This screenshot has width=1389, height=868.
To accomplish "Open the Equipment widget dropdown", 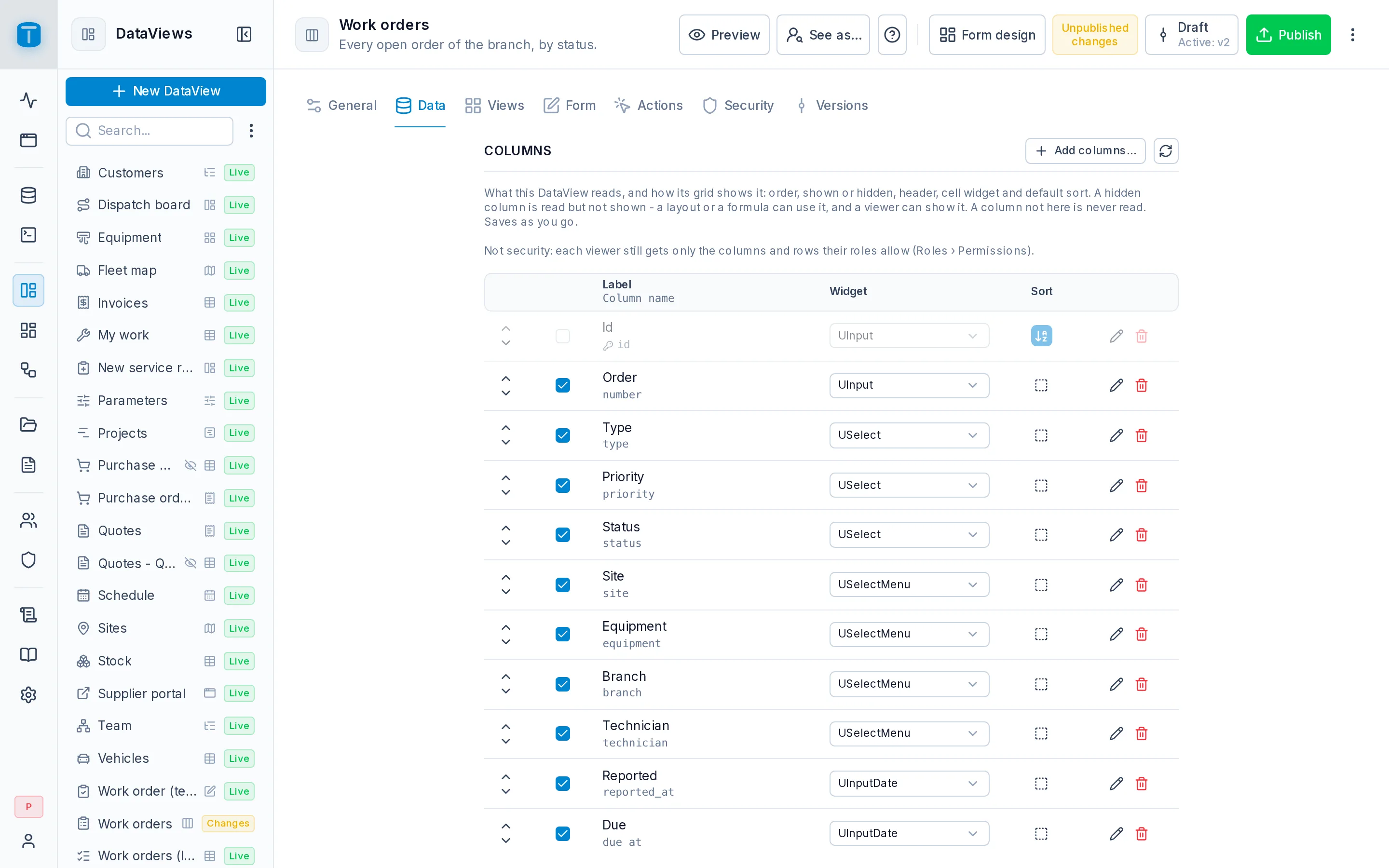I will click(909, 634).
